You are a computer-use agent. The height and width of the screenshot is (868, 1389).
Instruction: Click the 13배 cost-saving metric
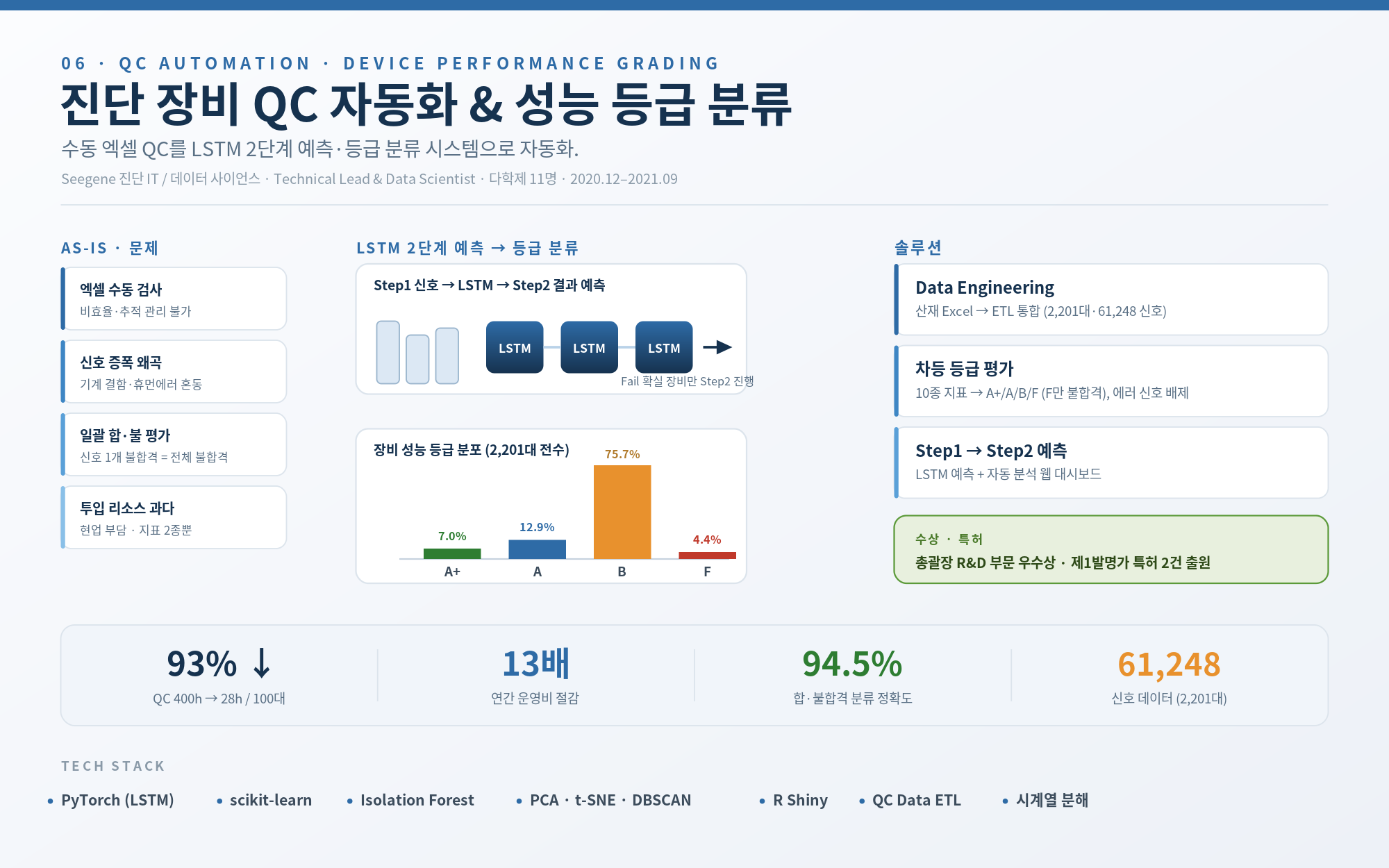click(x=535, y=664)
